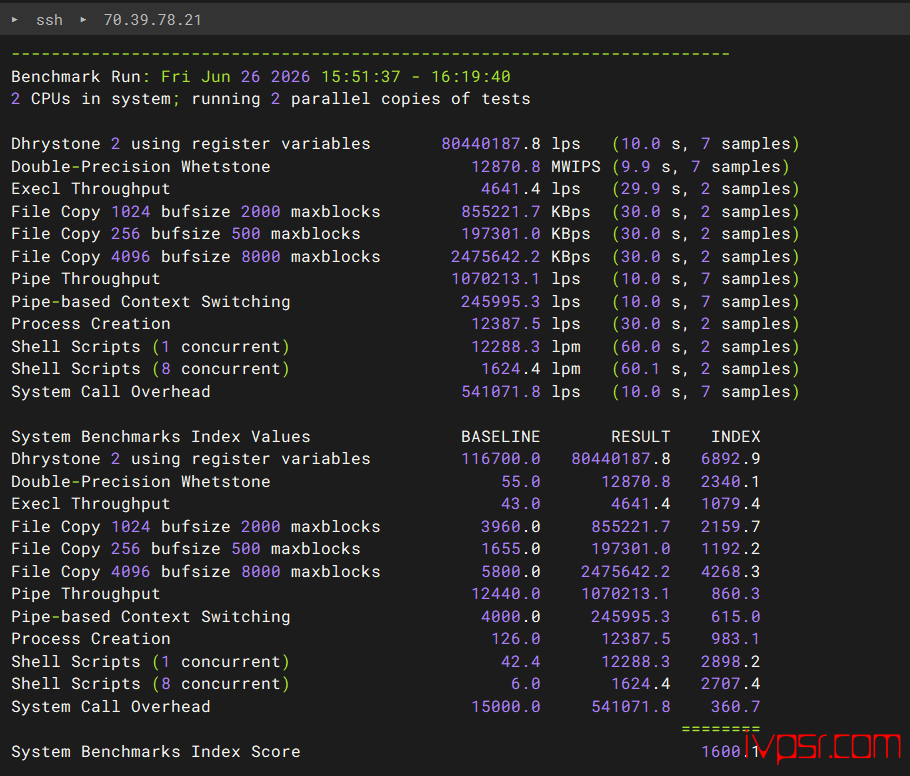
Task: Click the baseline value 55.0
Action: [521, 482]
